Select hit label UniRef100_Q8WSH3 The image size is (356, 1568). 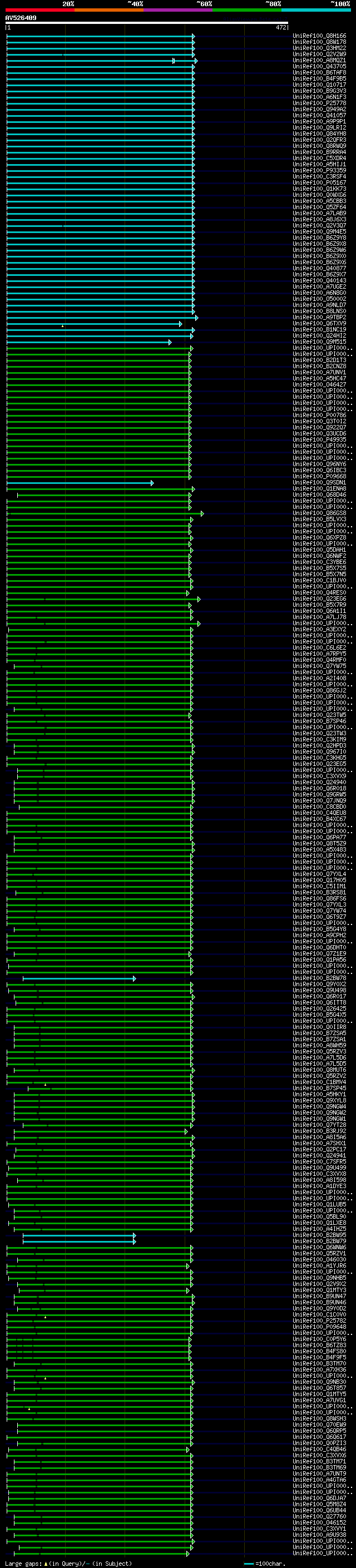(319, 1418)
